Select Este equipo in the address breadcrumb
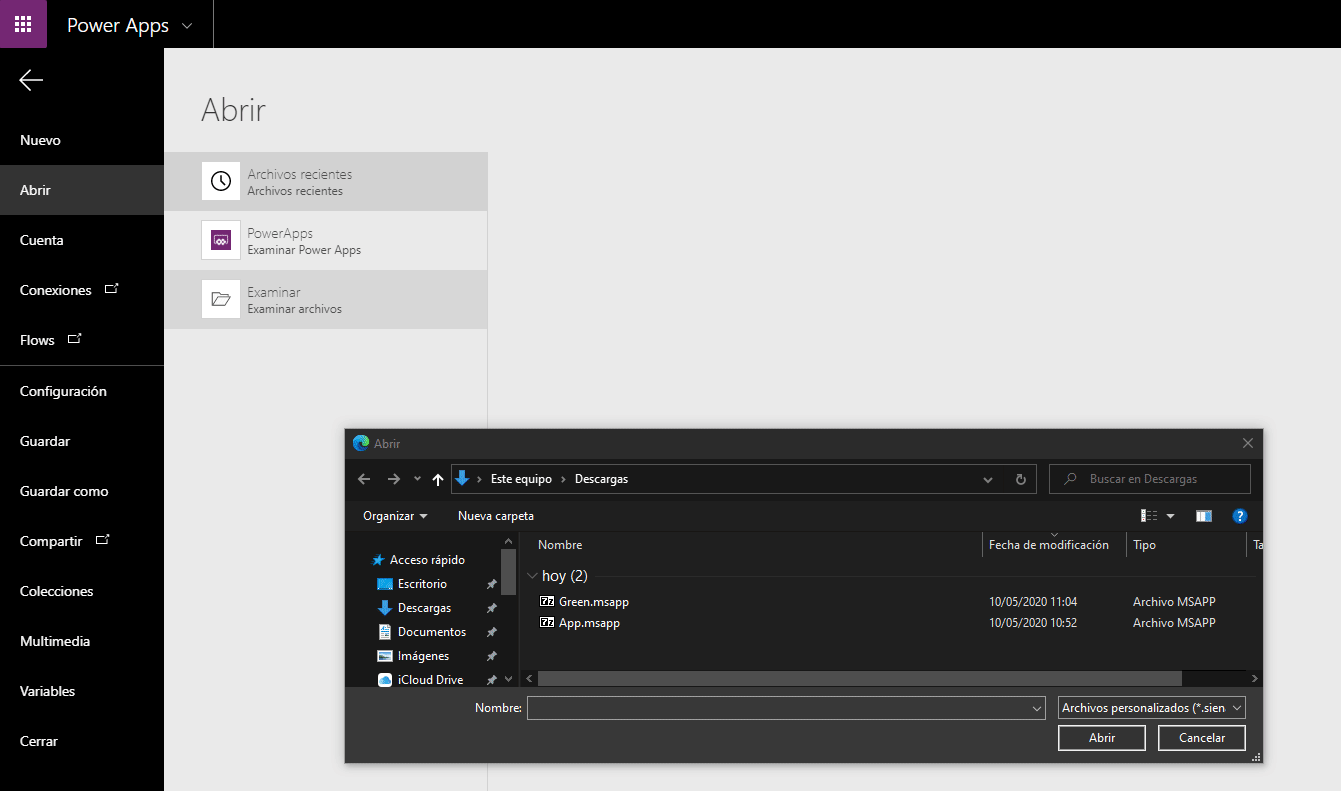The image size is (1341, 791). 521,479
